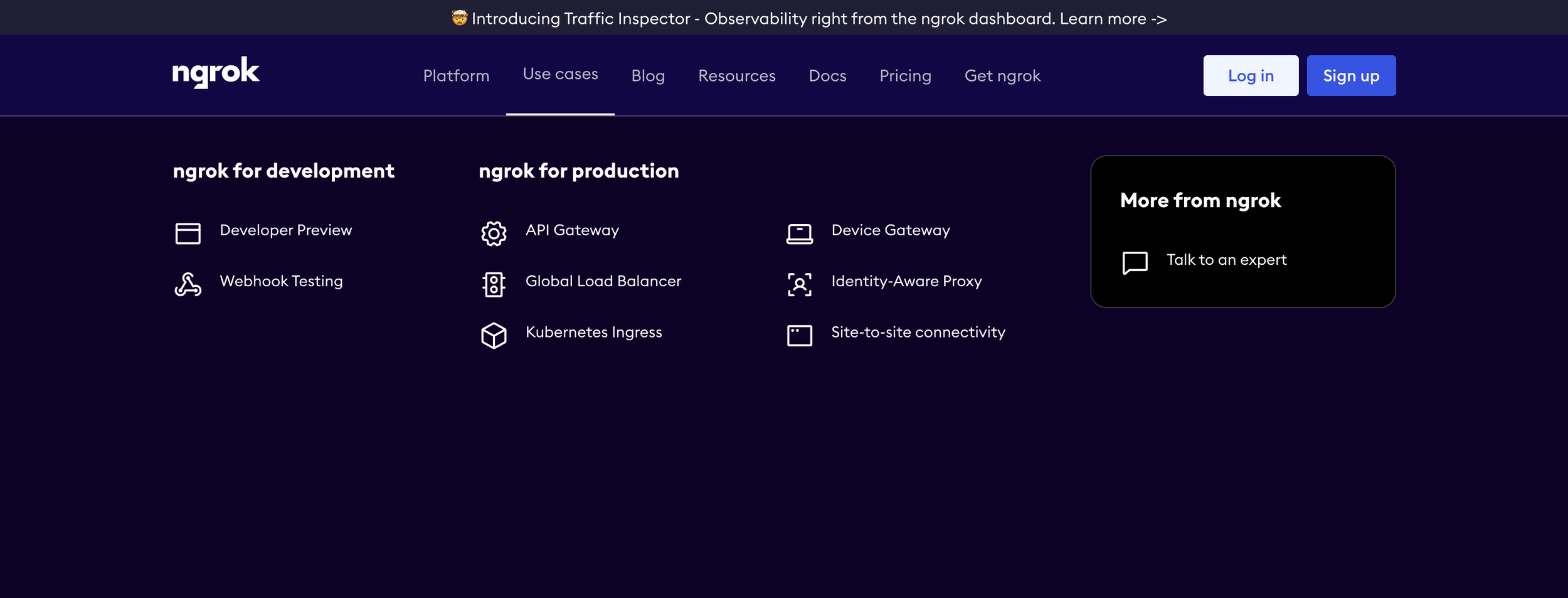Open the Identity-Aware Proxy link
Screen dimensions: 1568x598
click(906, 281)
